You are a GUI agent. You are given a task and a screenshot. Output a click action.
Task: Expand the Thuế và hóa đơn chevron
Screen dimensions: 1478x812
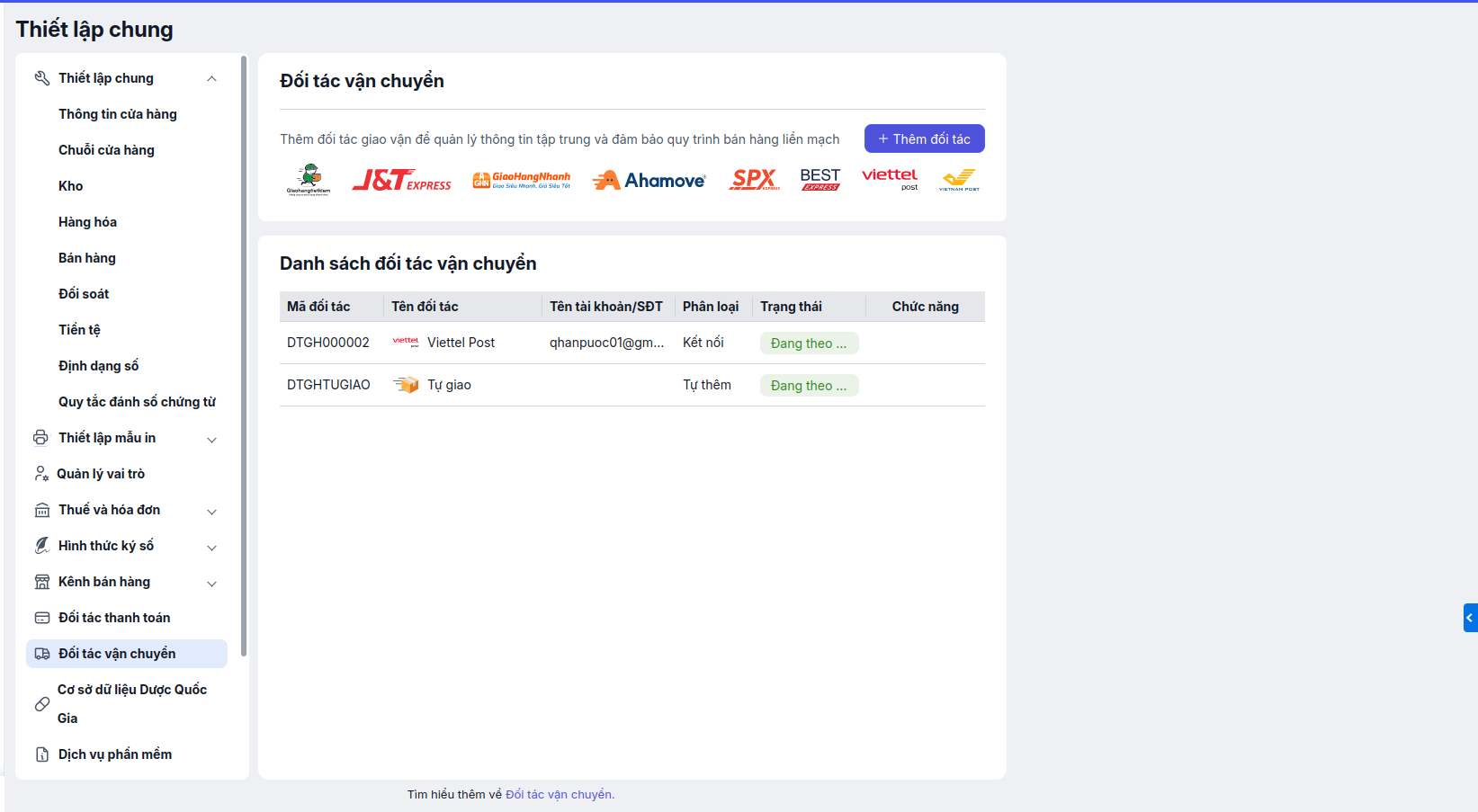(212, 512)
